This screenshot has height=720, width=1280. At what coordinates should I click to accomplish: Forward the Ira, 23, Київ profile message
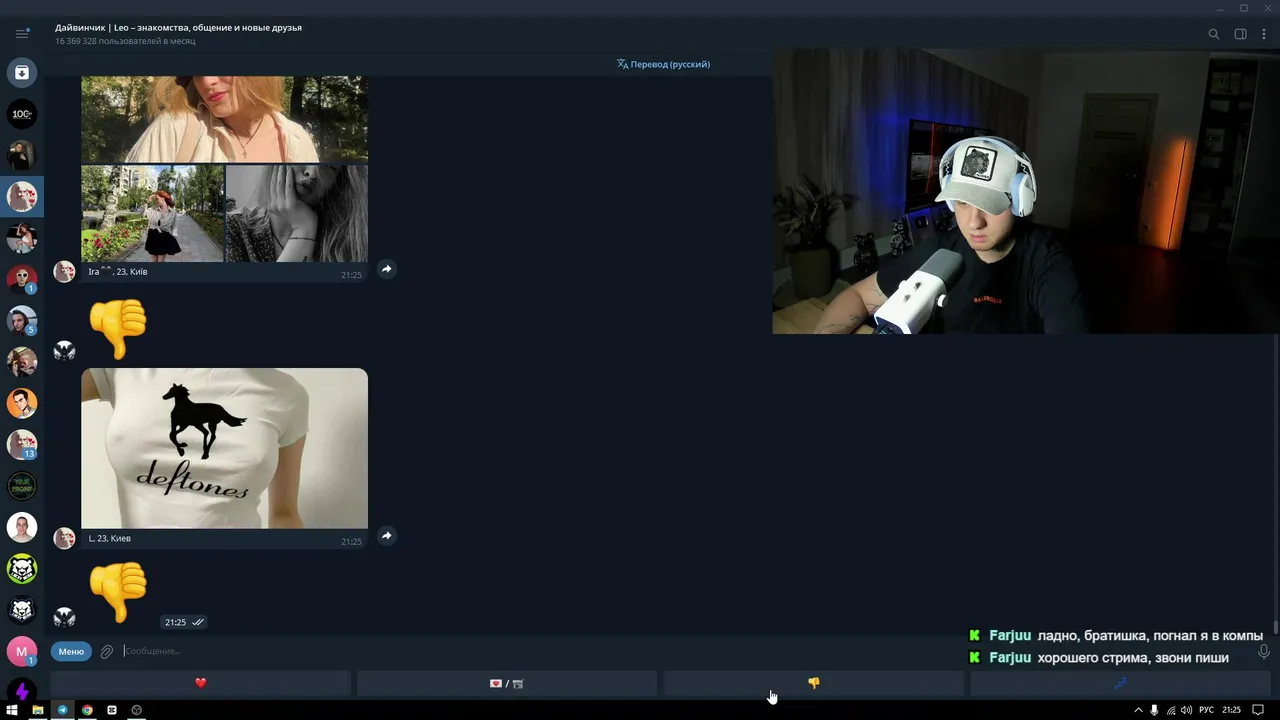(387, 269)
